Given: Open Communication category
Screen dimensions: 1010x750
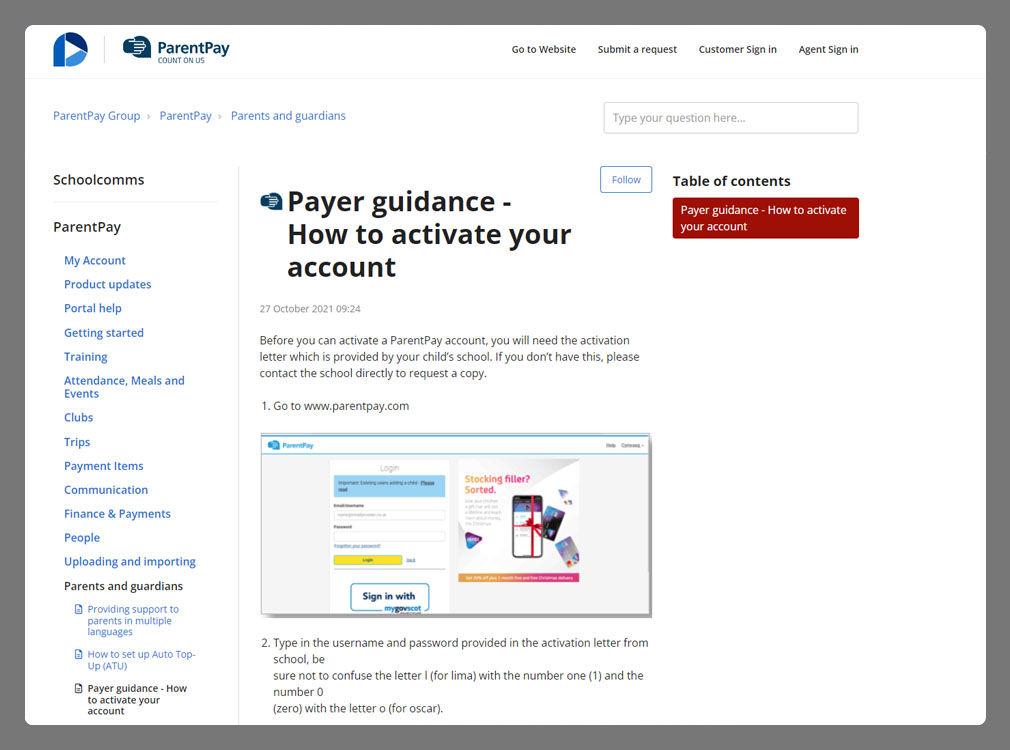Looking at the screenshot, I should (106, 490).
